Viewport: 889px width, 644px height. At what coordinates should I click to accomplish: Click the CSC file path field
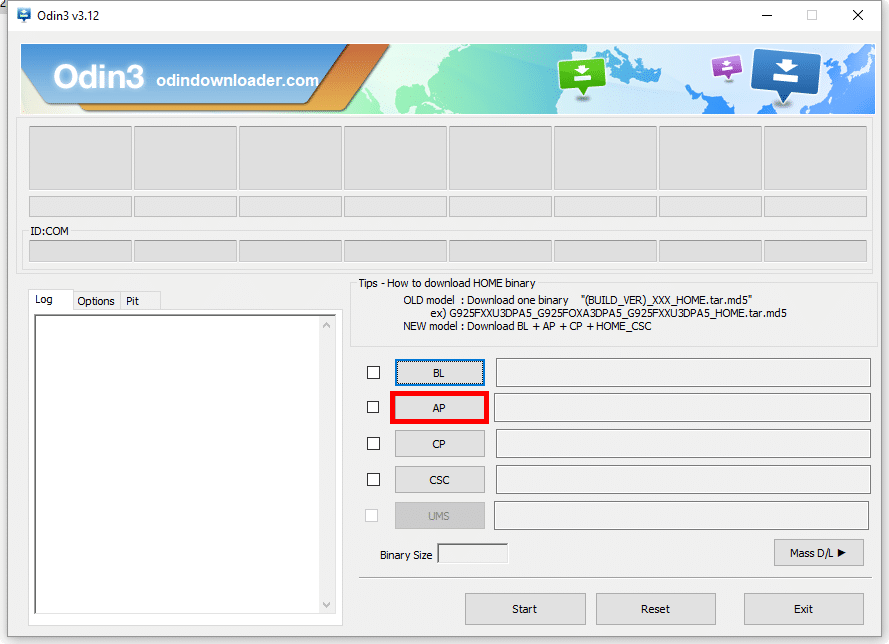pos(683,480)
